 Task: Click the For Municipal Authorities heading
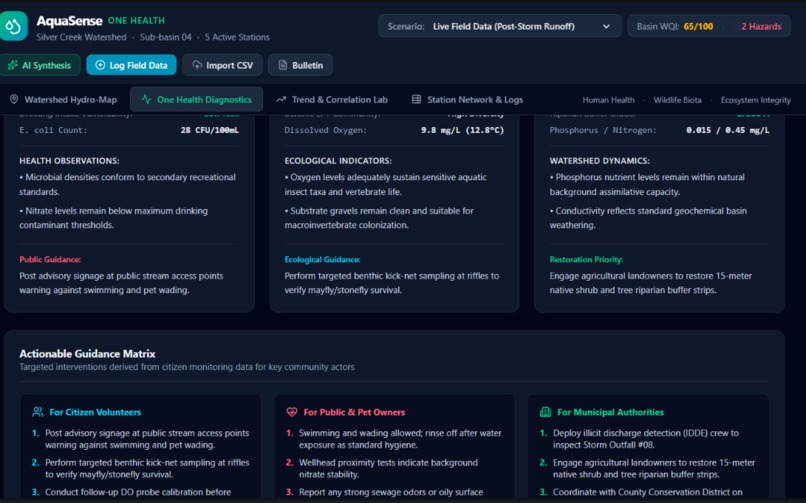click(610, 412)
